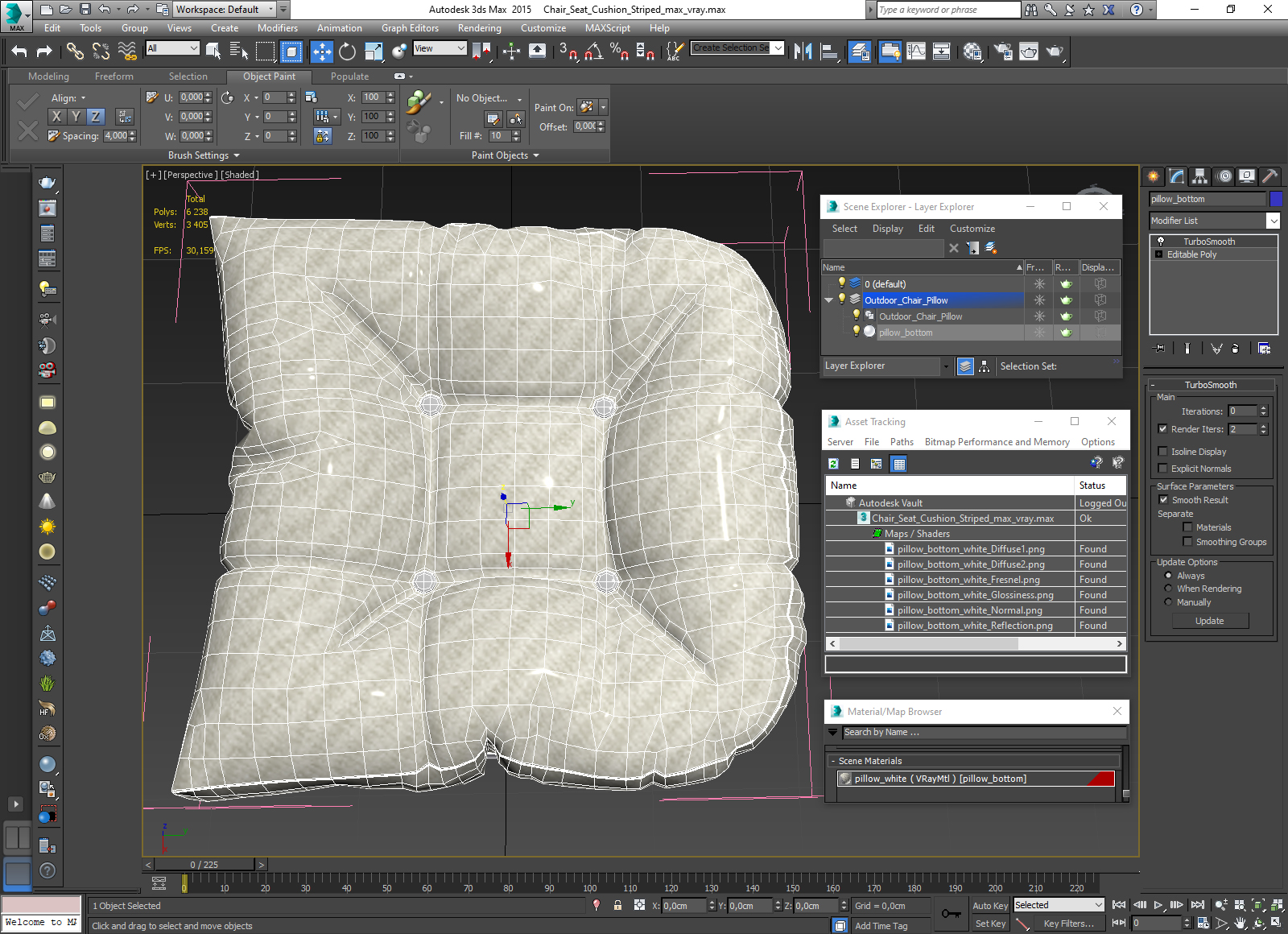Expand the Paint Objects panel arrow
The image size is (1288, 934).
536,155
